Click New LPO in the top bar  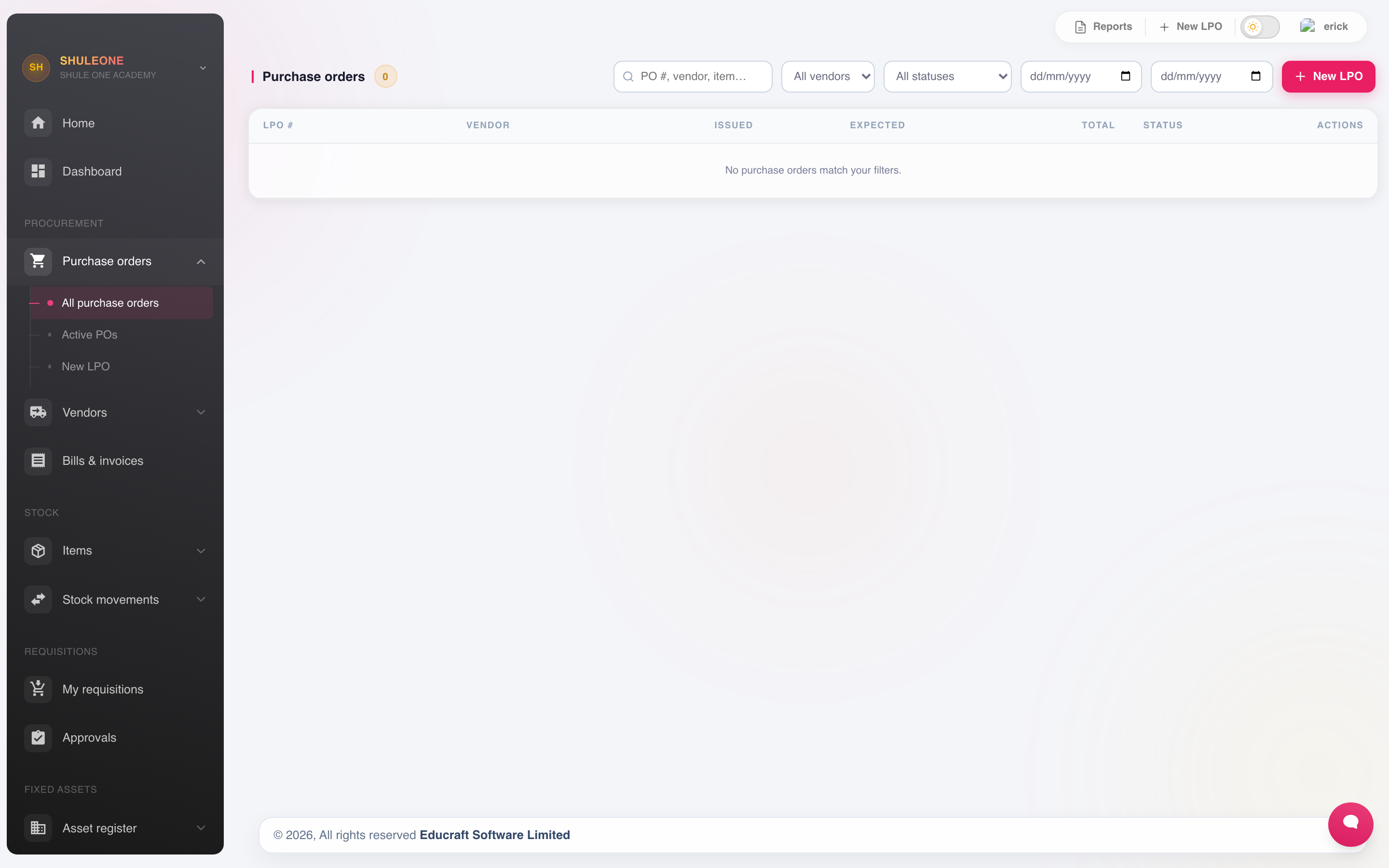click(1190, 27)
